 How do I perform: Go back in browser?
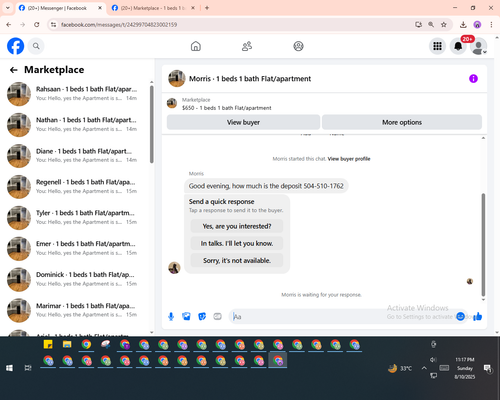click(x=9, y=24)
